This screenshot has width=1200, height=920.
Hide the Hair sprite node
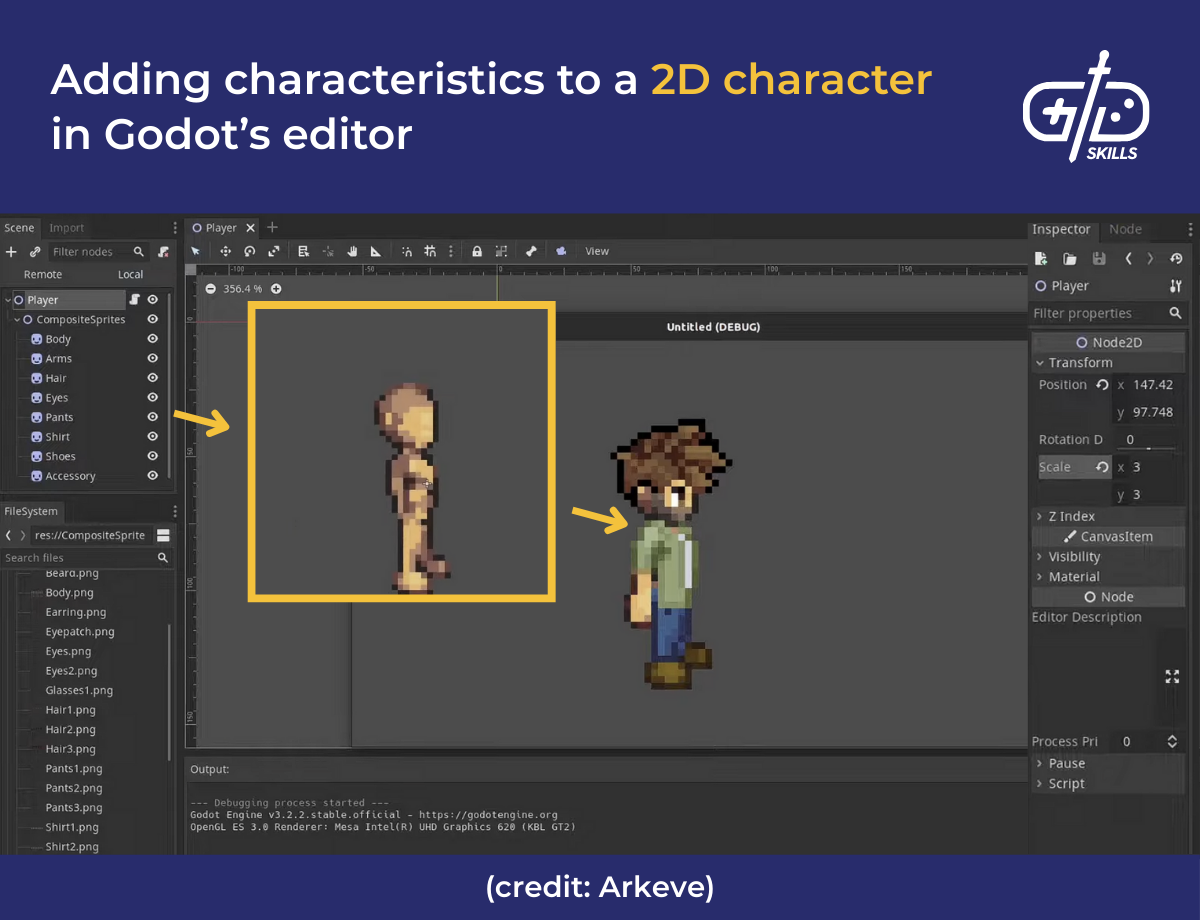[x=151, y=378]
